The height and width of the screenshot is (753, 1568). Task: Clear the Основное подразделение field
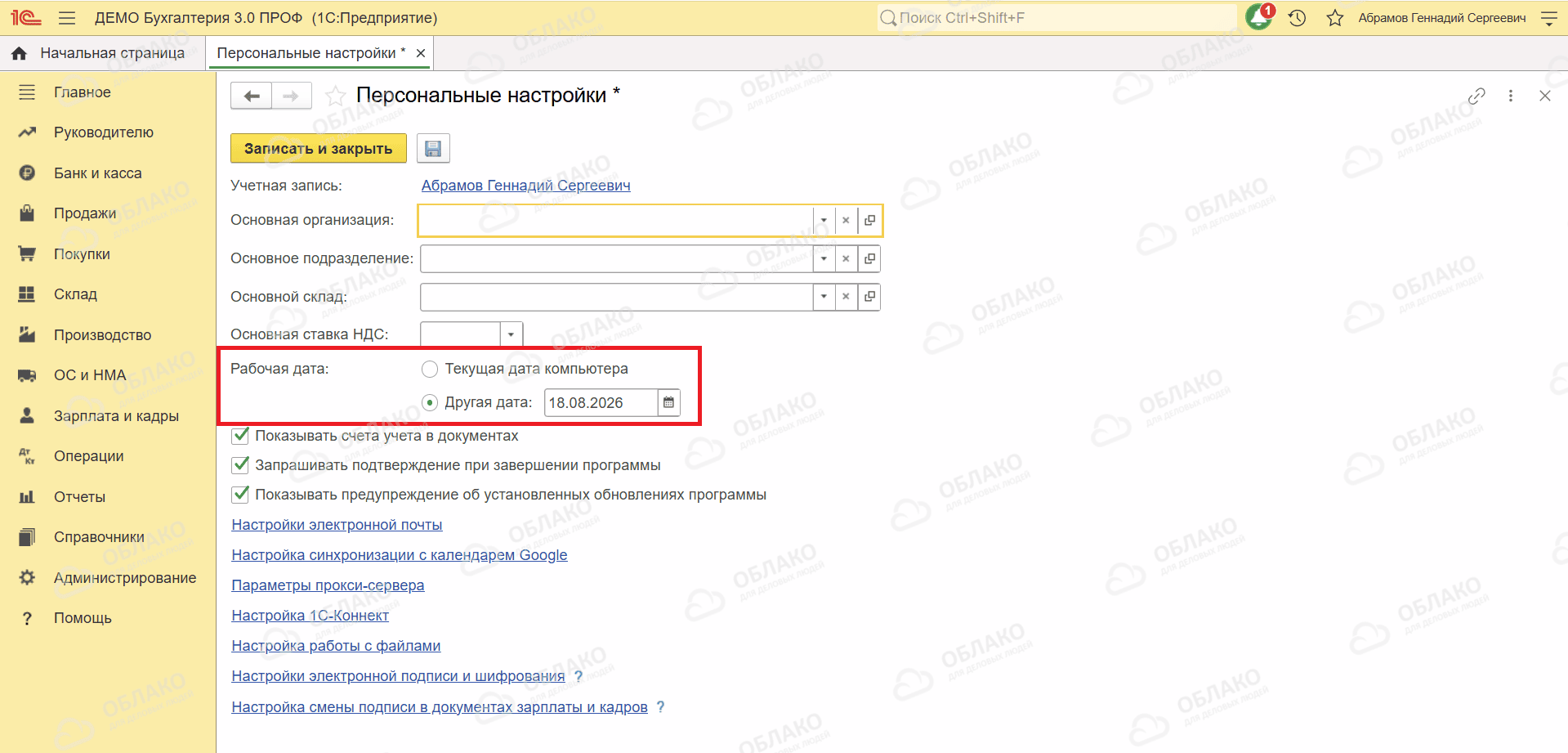pyautogui.click(x=846, y=258)
